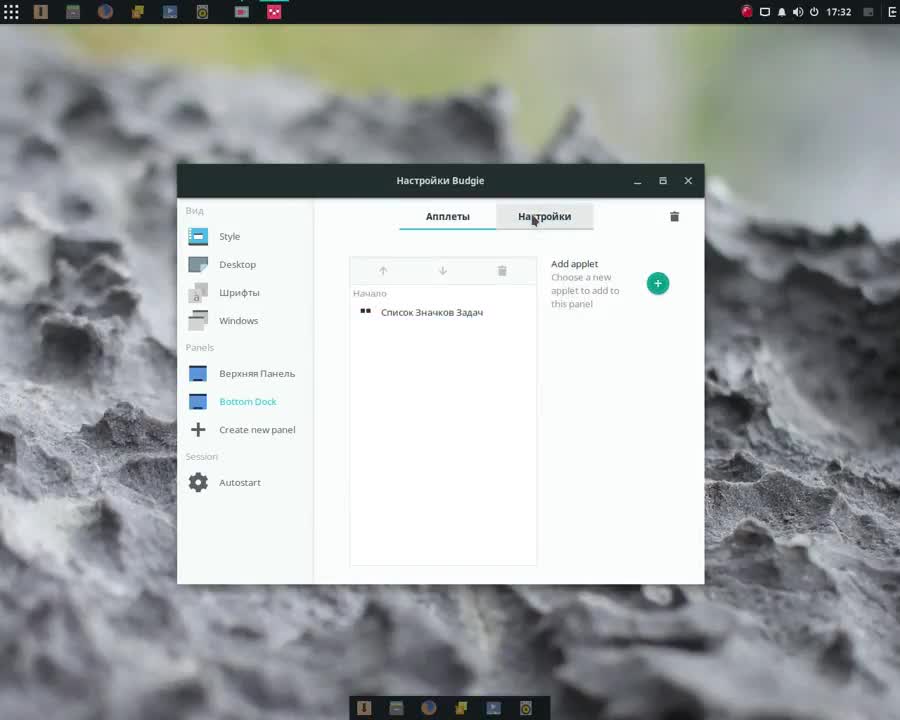Open sticky notes from bottom dock

tap(461, 708)
